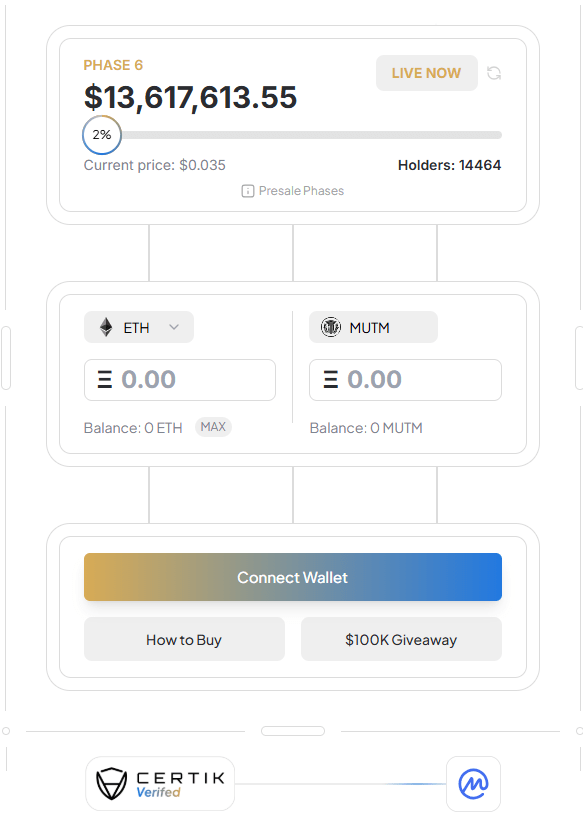Viewport: 583px width, 830px height.
Task: Toggle the MAX balance option for ETH
Action: click(x=213, y=427)
